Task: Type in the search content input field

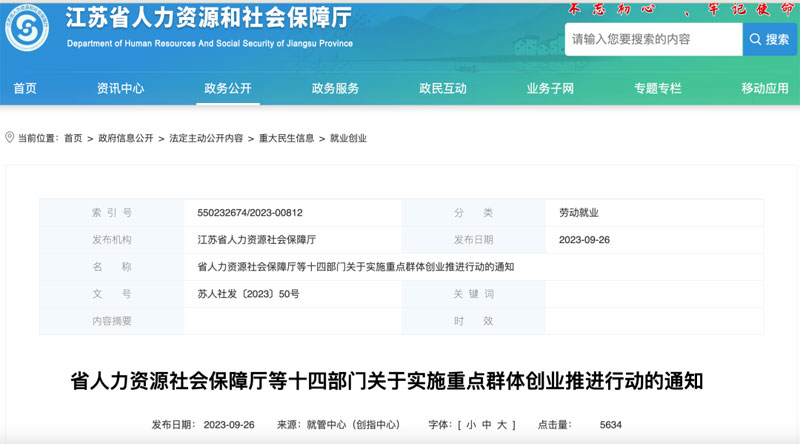Action: tap(653, 40)
